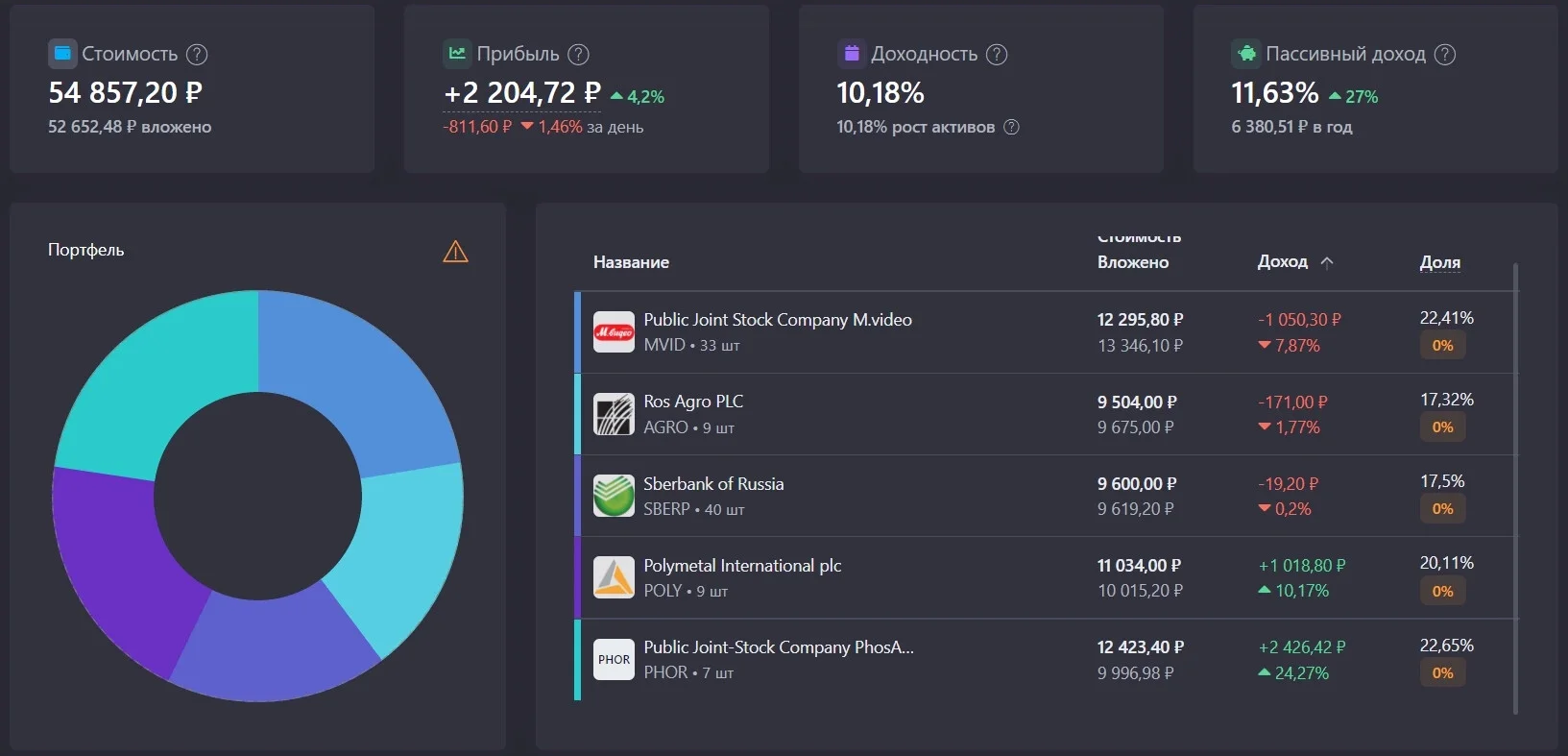The height and width of the screenshot is (756, 1568).
Task: Click the Polymetal value 11 034,00 ₽
Action: [x=1140, y=566]
